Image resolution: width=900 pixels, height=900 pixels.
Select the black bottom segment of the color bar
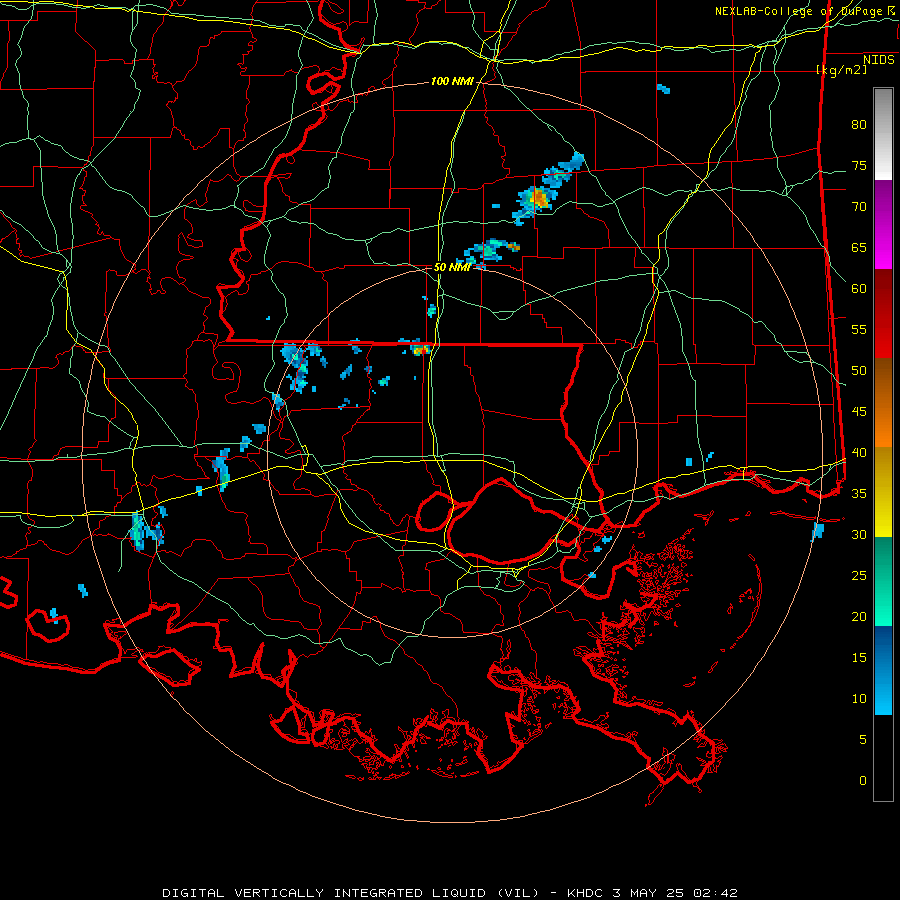pyautogui.click(x=883, y=758)
